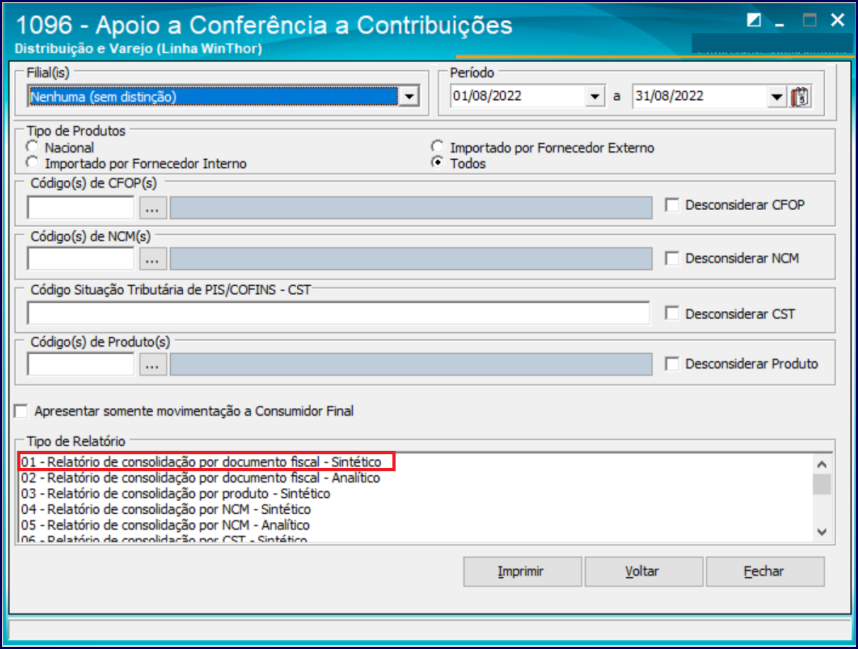Click the Voltar button

click(644, 572)
